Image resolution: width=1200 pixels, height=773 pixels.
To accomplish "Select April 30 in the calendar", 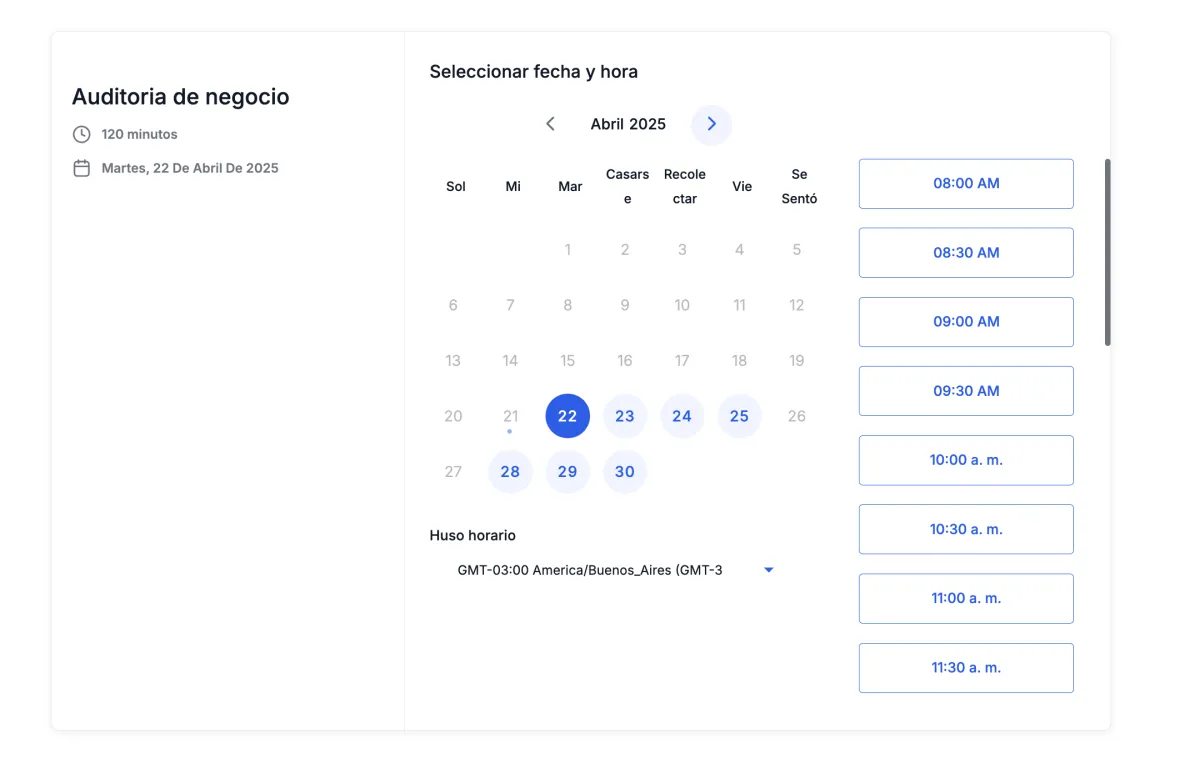I will pyautogui.click(x=625, y=472).
